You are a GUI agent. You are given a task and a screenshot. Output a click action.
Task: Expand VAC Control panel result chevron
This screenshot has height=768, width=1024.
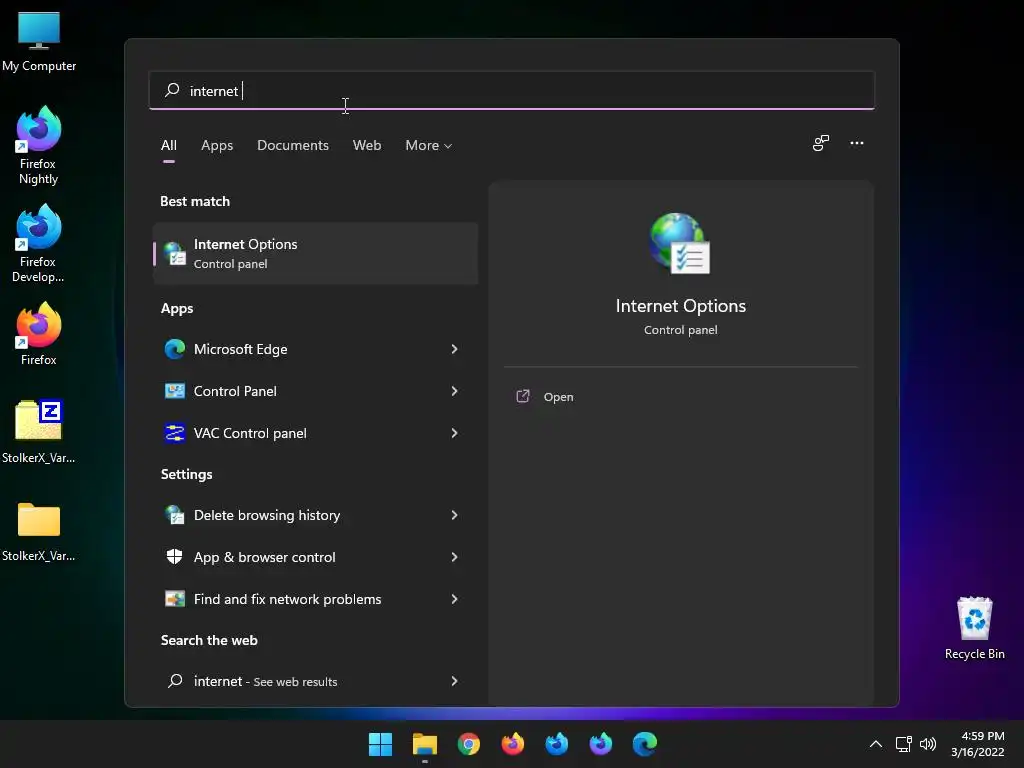(x=455, y=433)
